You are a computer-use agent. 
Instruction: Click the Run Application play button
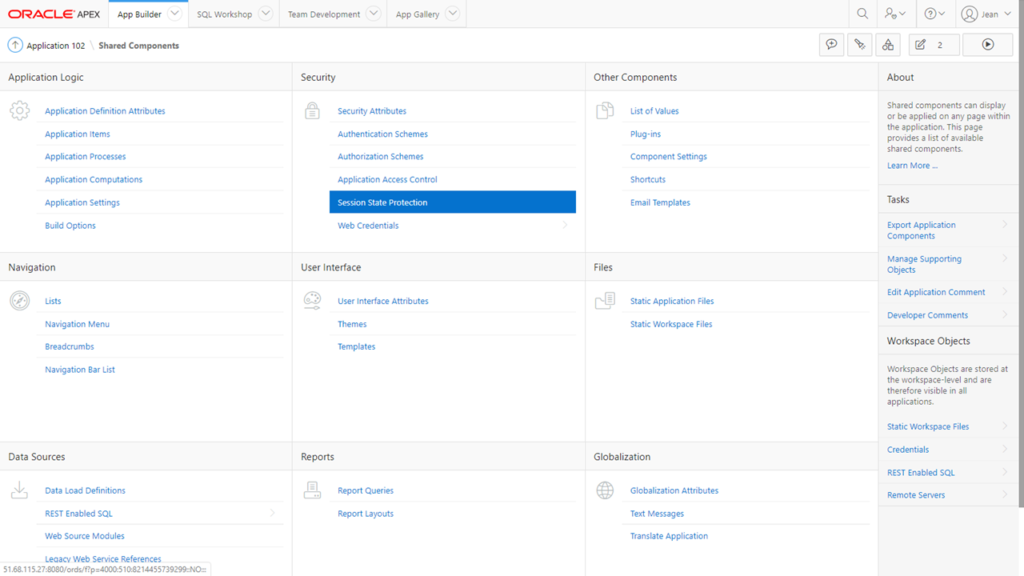[x=987, y=44]
